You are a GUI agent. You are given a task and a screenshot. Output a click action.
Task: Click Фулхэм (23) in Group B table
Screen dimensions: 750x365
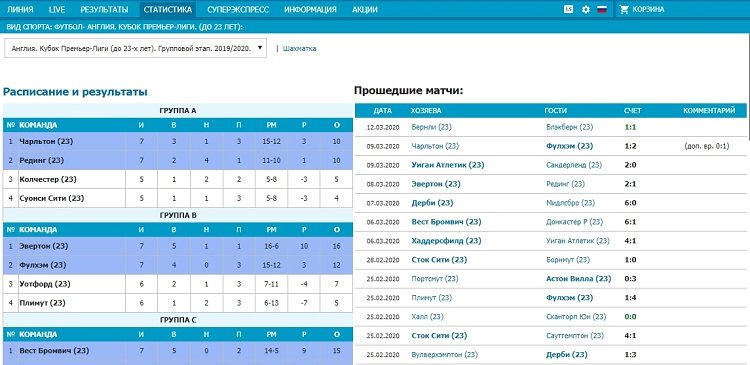43,265
